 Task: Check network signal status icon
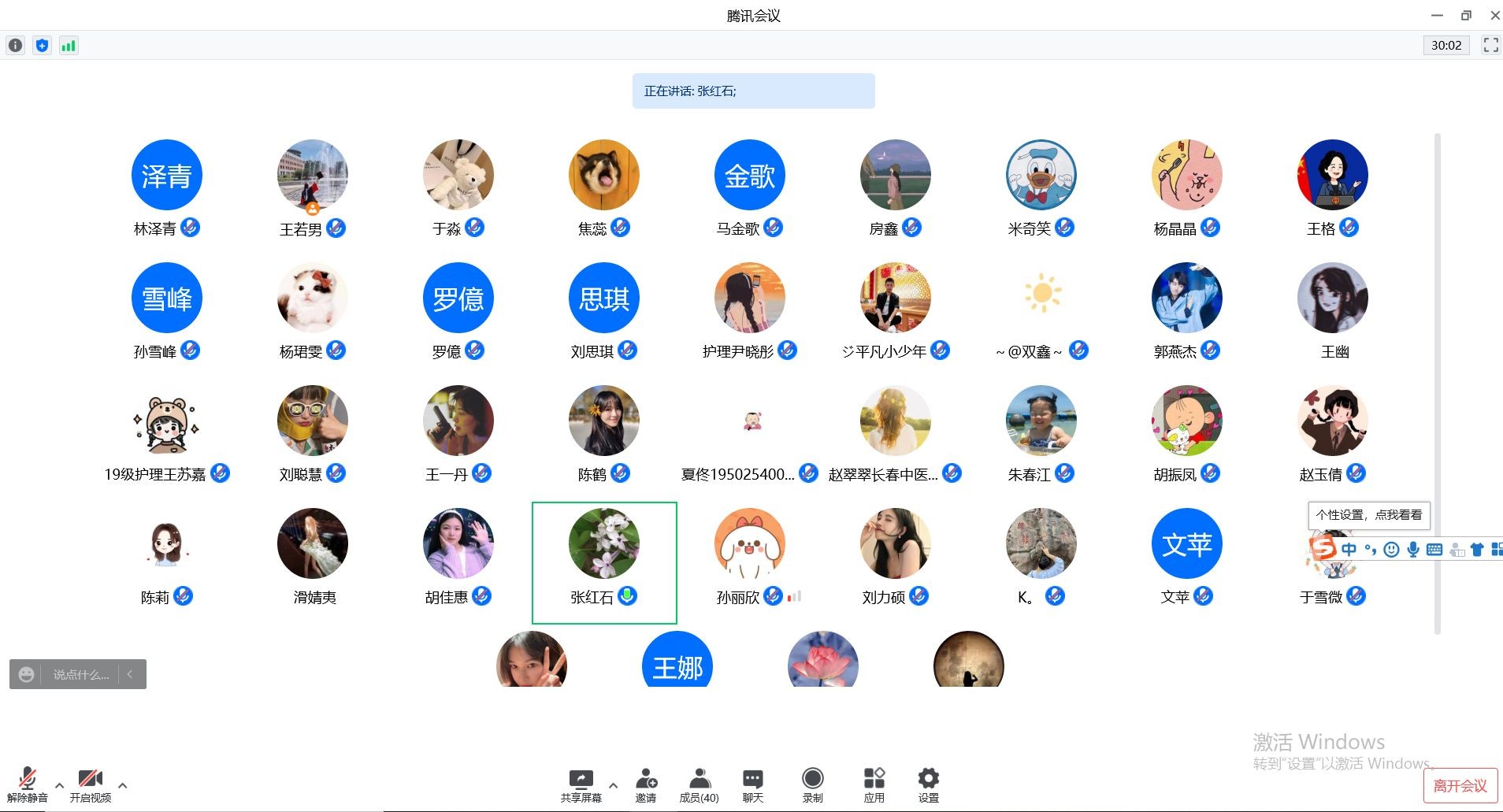tap(69, 46)
